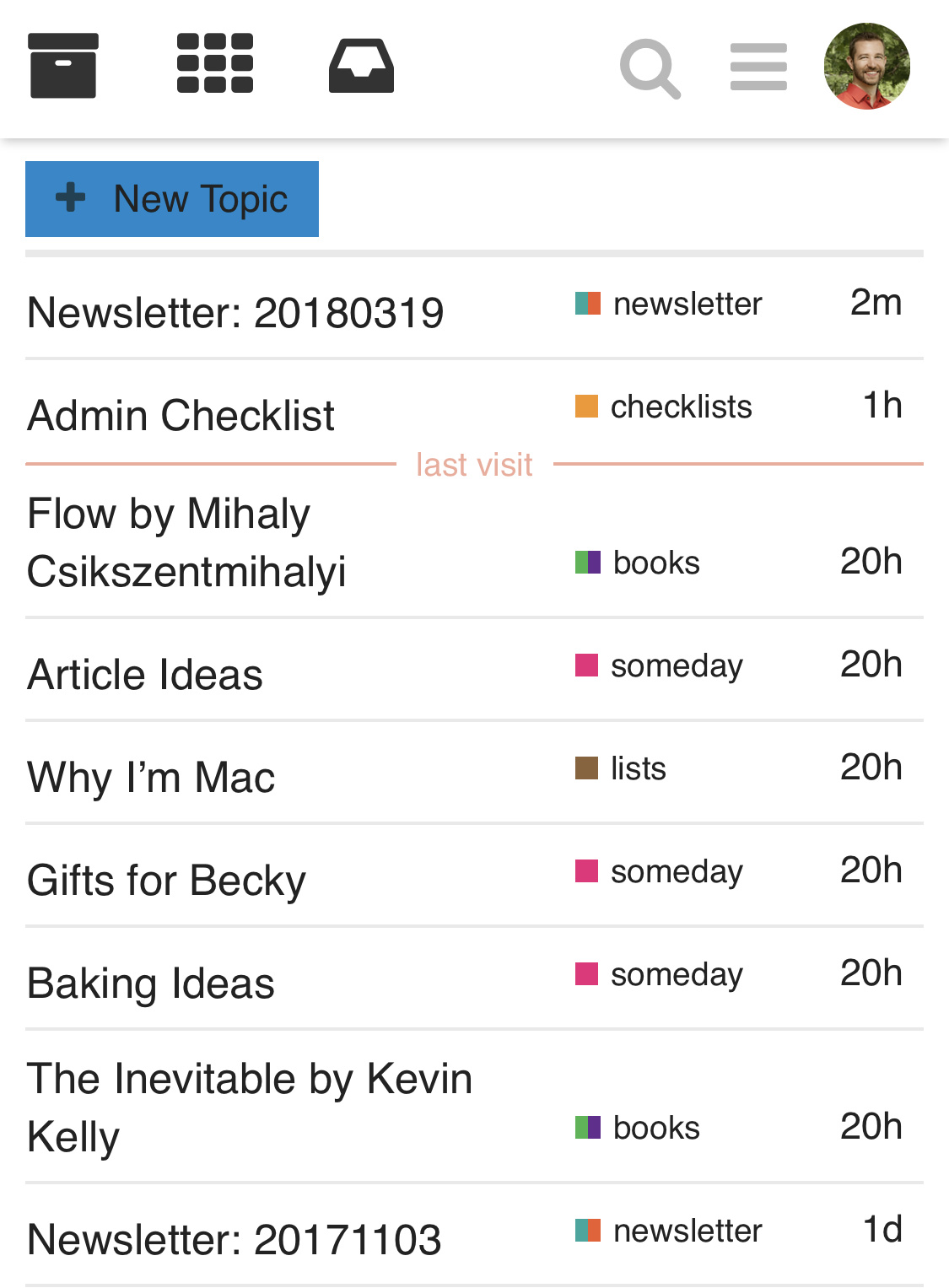Screen dimensions: 949x1288
Task: Create a New Topic
Action: [172, 199]
